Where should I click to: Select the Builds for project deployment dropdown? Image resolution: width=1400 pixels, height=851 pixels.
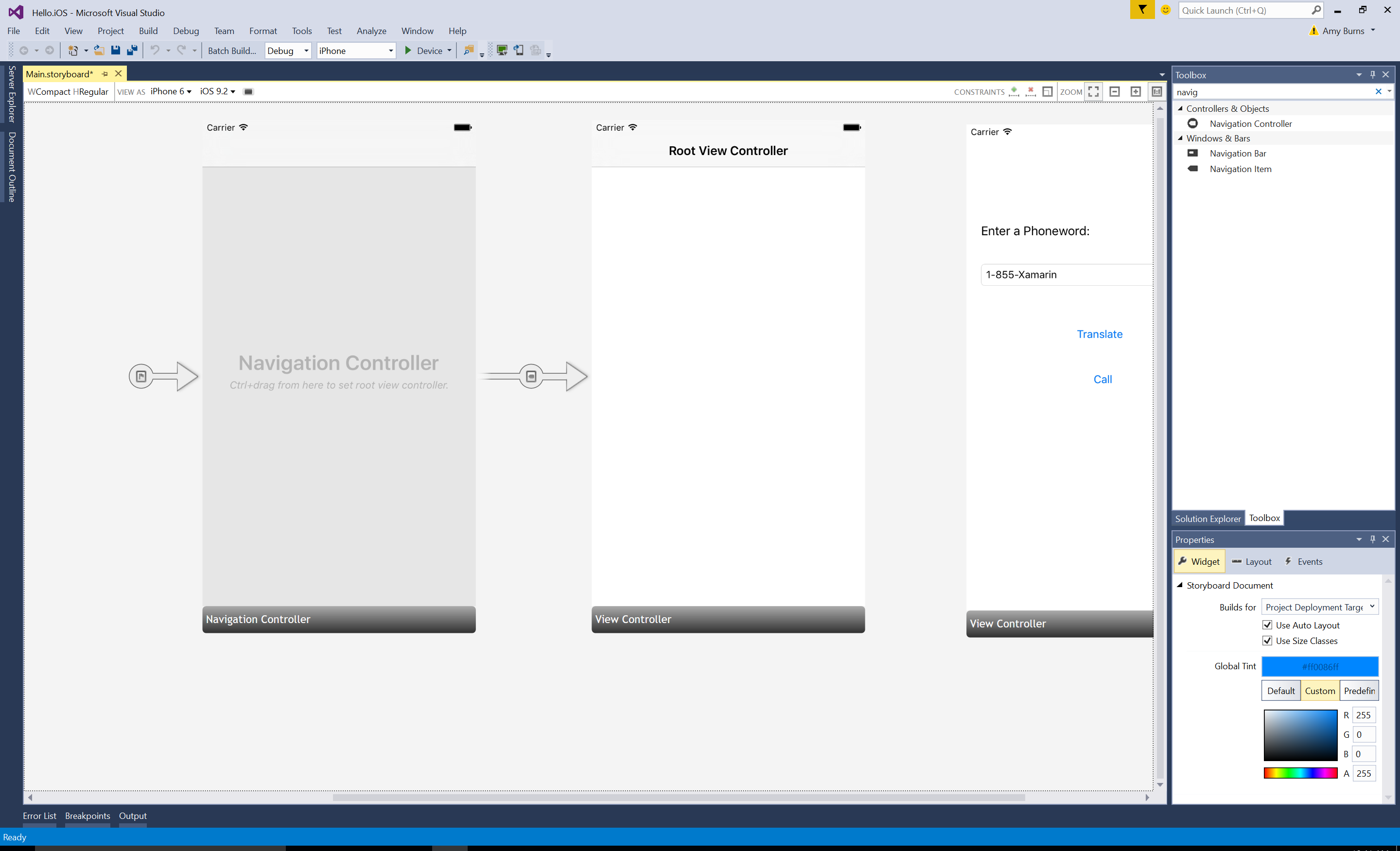1319,606
